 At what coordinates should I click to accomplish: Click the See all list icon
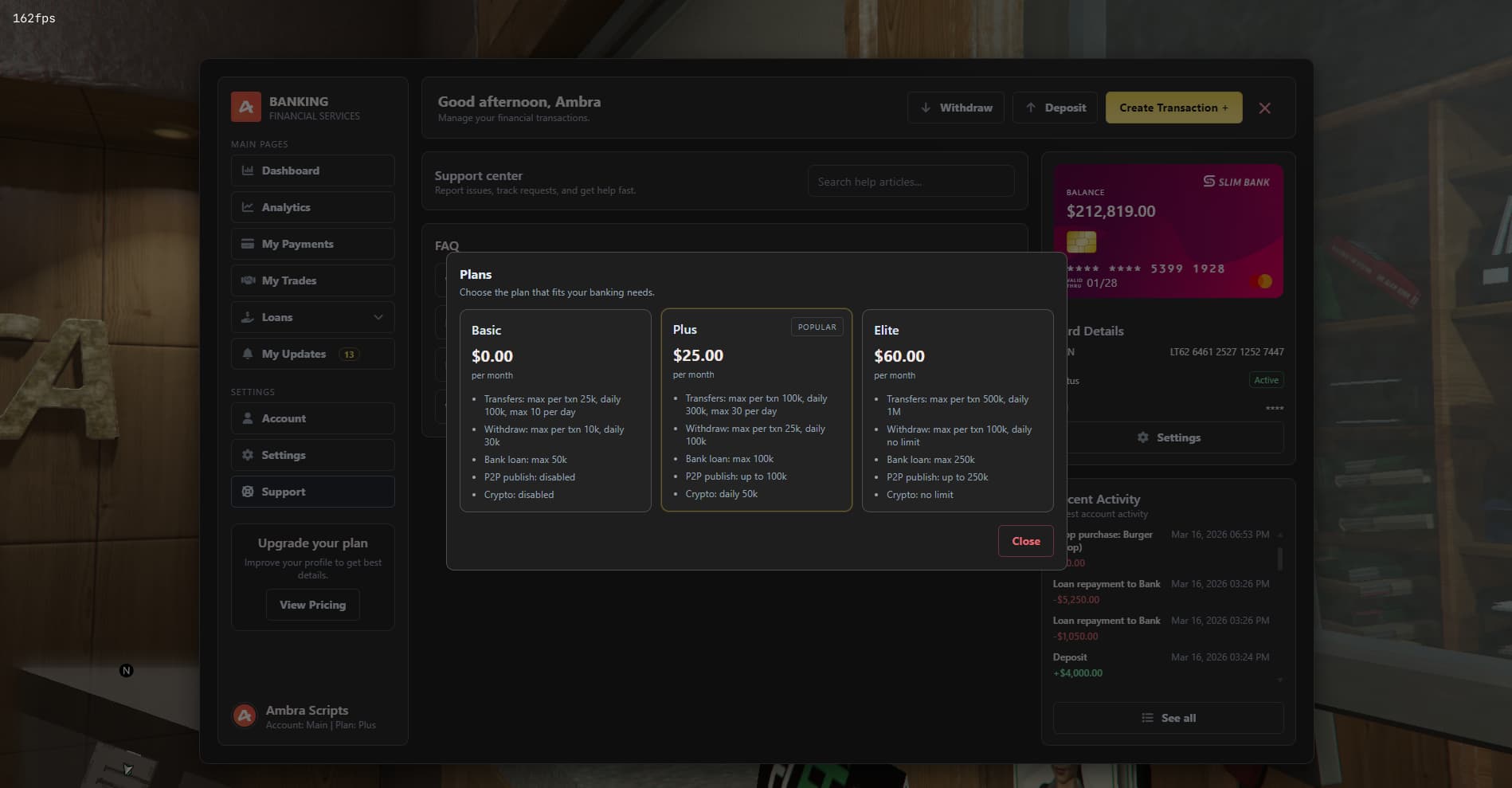pyautogui.click(x=1147, y=718)
